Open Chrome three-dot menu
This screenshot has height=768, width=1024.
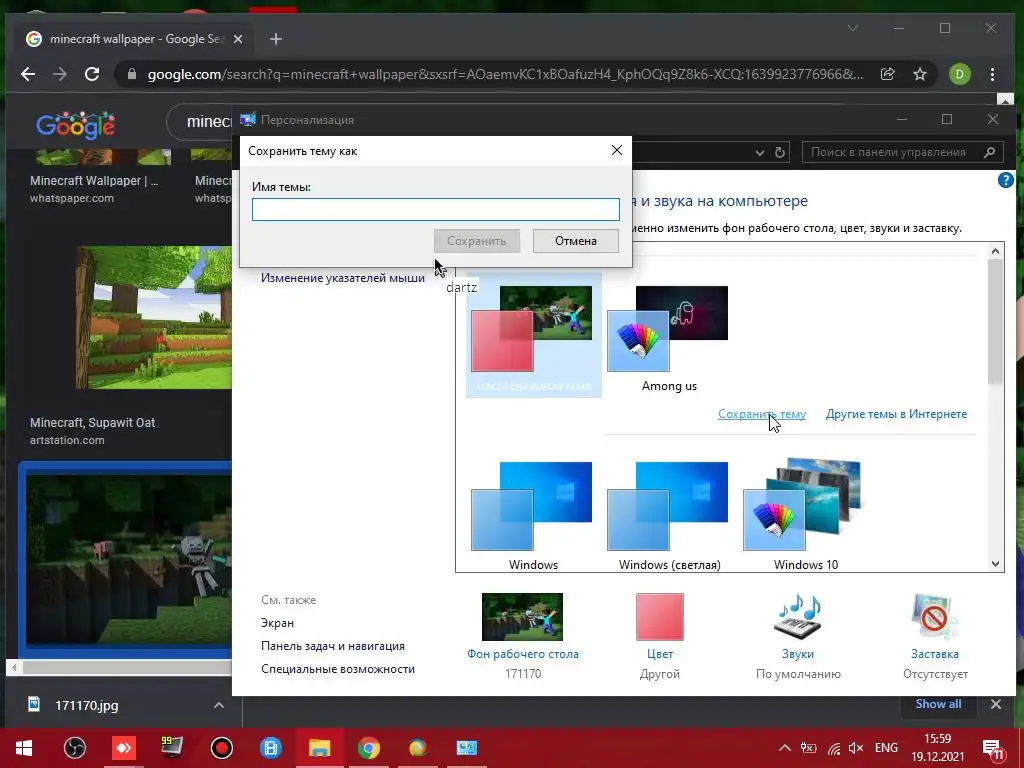click(x=993, y=74)
